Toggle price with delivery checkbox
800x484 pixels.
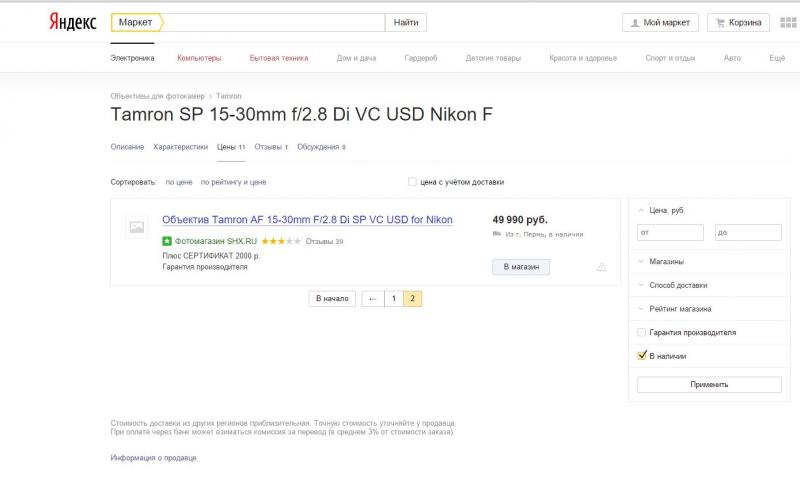tap(412, 182)
